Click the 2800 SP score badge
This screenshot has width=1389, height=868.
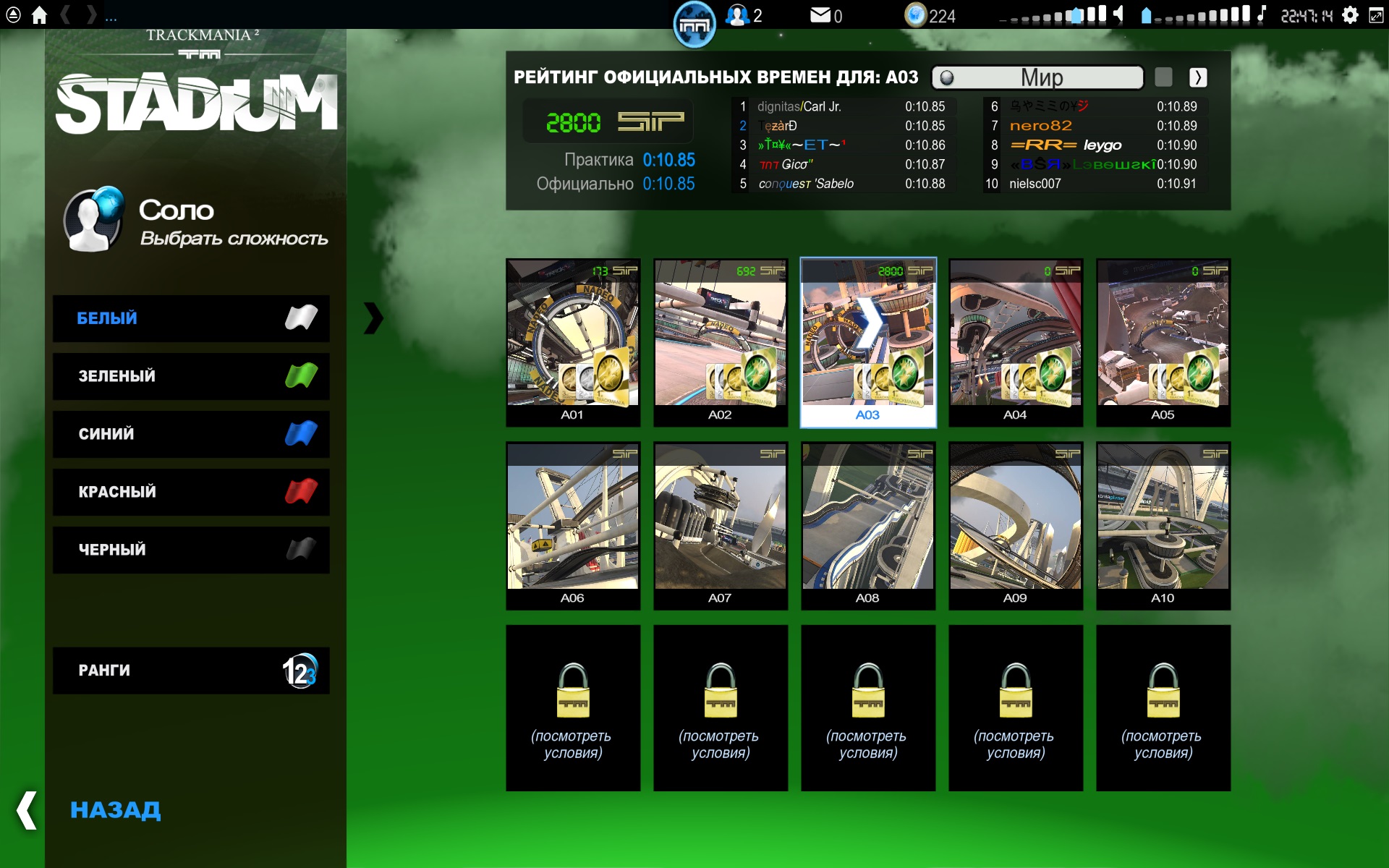(x=608, y=122)
